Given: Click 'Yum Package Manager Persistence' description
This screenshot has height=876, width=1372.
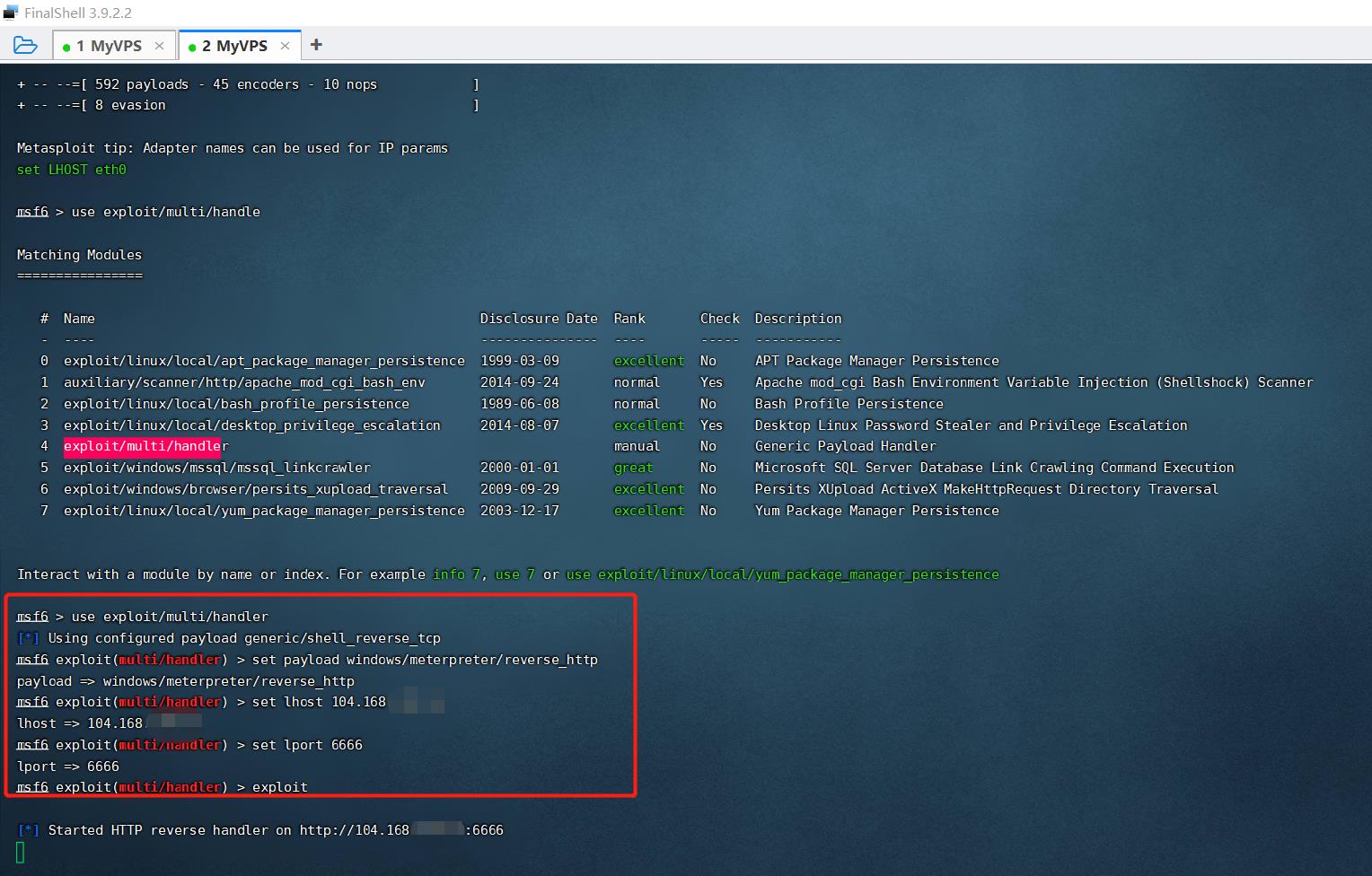Looking at the screenshot, I should (x=876, y=511).
